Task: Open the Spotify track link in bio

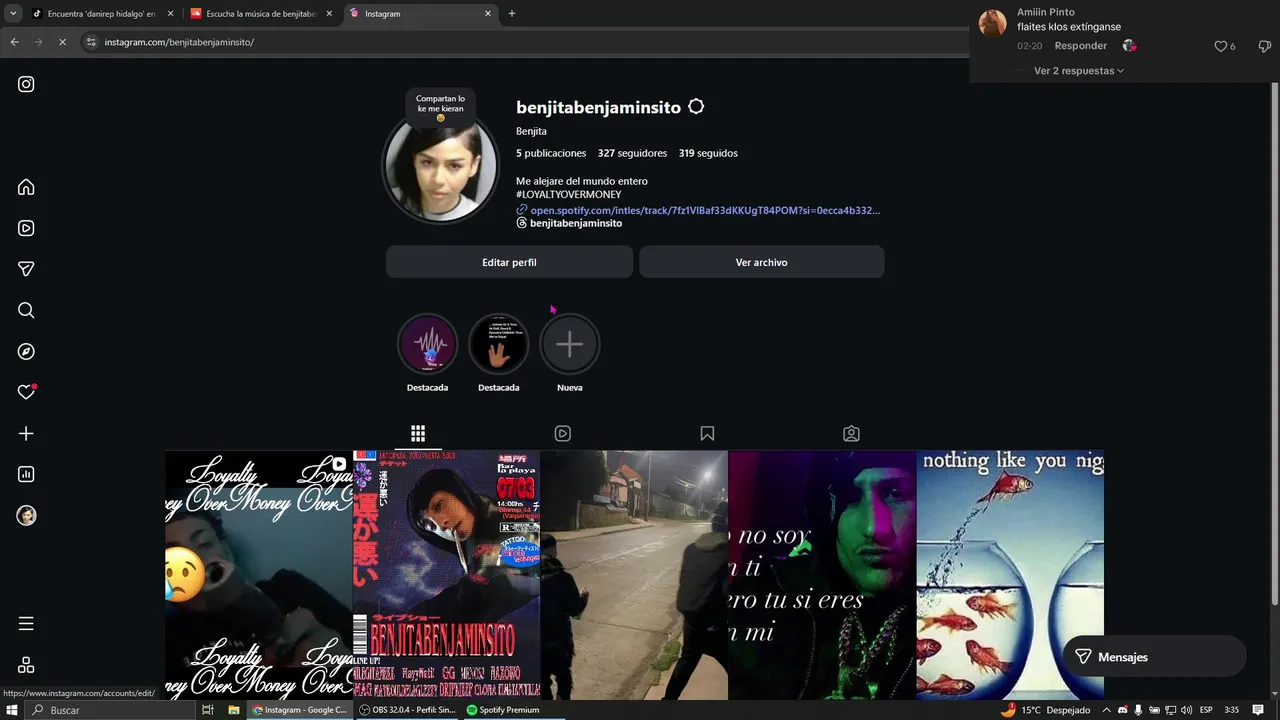Action: coord(705,210)
